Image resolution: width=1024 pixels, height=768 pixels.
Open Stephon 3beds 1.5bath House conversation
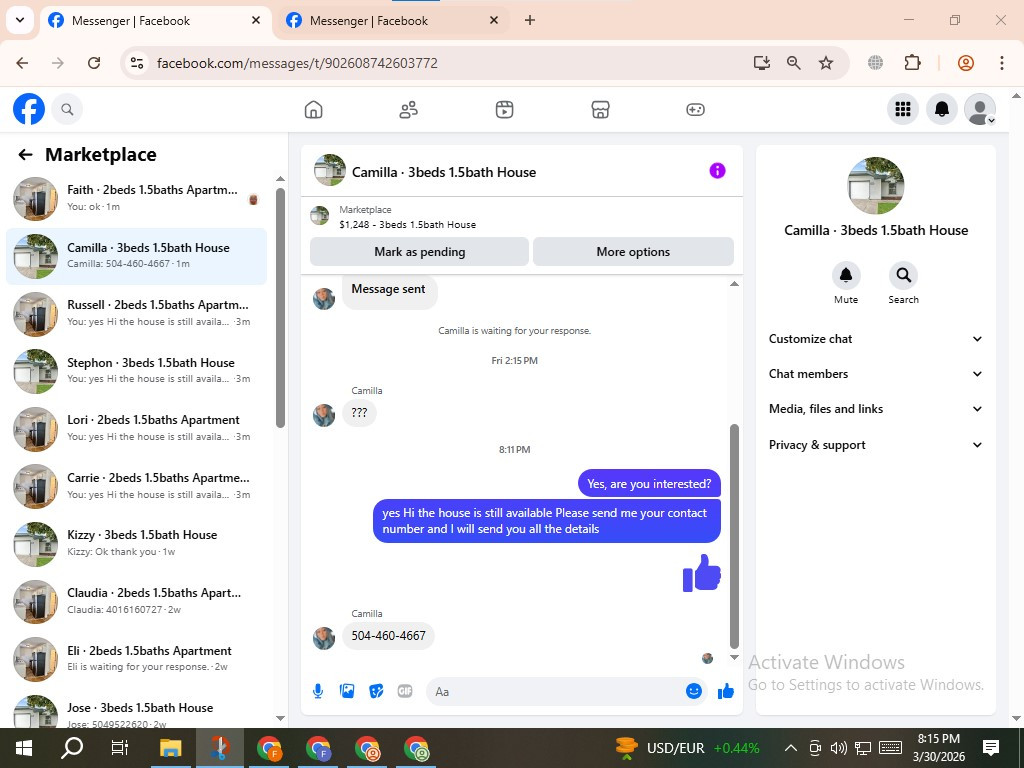point(136,371)
